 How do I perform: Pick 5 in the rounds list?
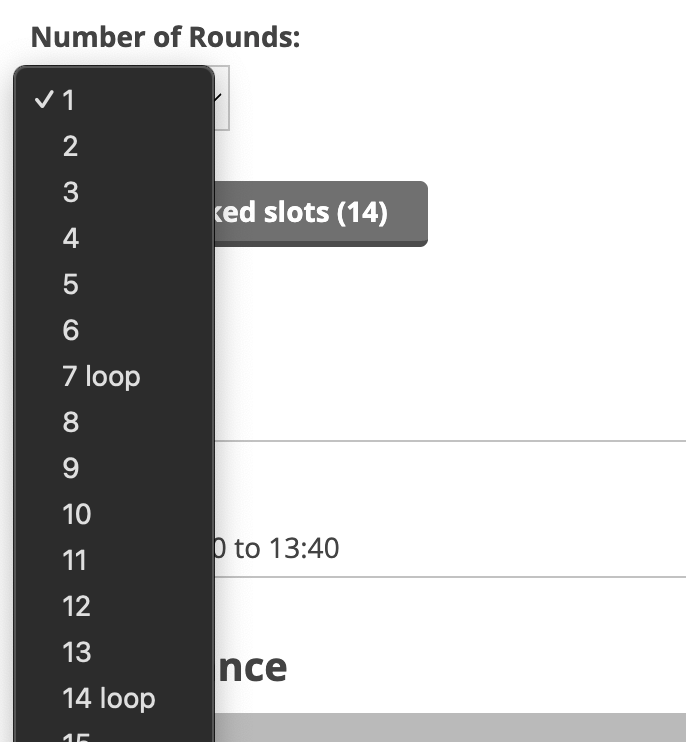(x=114, y=283)
